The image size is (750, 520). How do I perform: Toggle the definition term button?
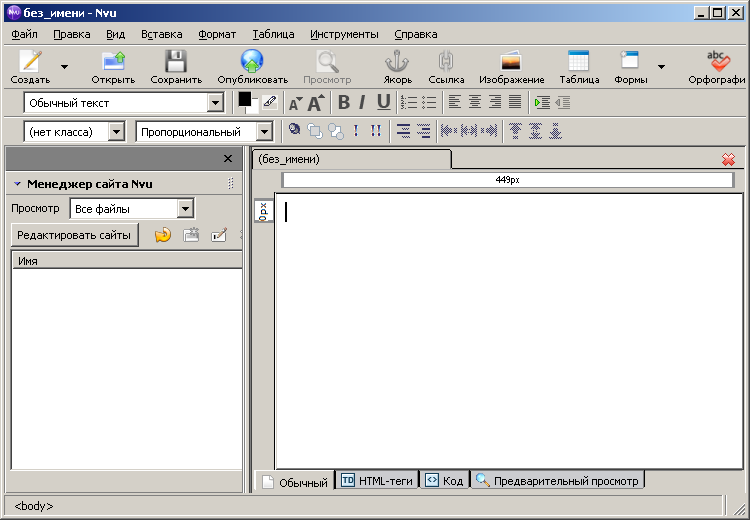click(x=404, y=131)
